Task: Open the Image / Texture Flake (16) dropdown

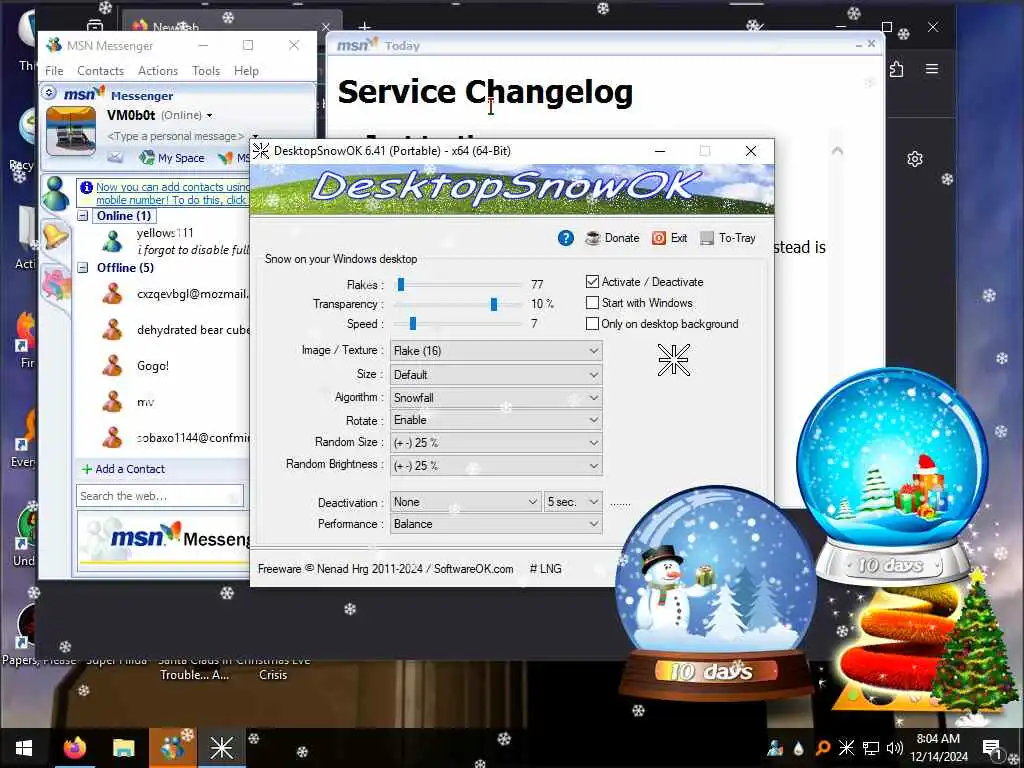Action: click(x=496, y=351)
